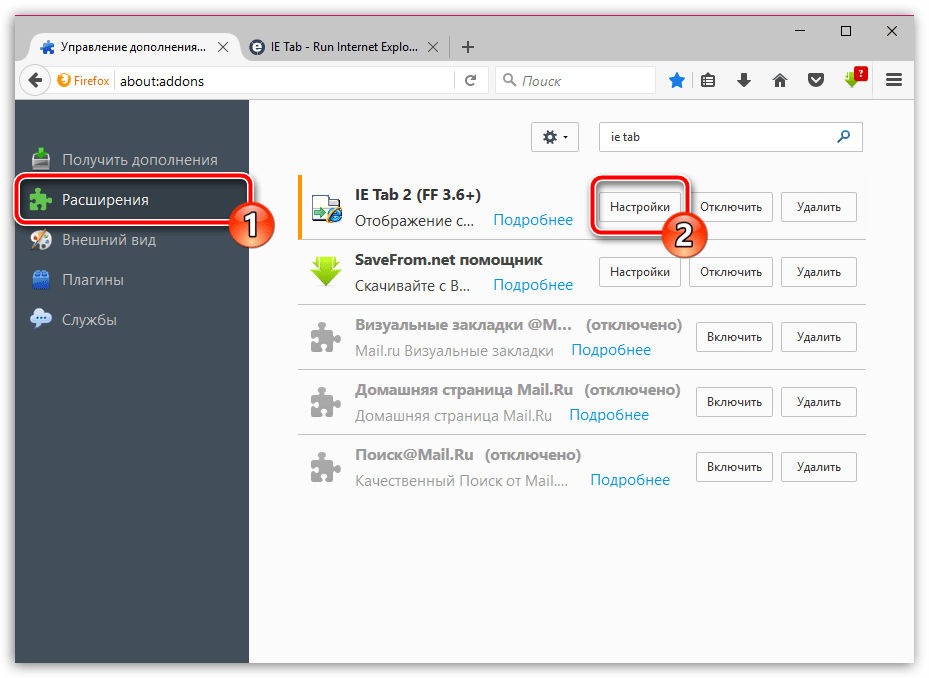Screen dimensions: 929x678
Task: Click the 'Отображение с...' description text
Action: tap(414, 220)
